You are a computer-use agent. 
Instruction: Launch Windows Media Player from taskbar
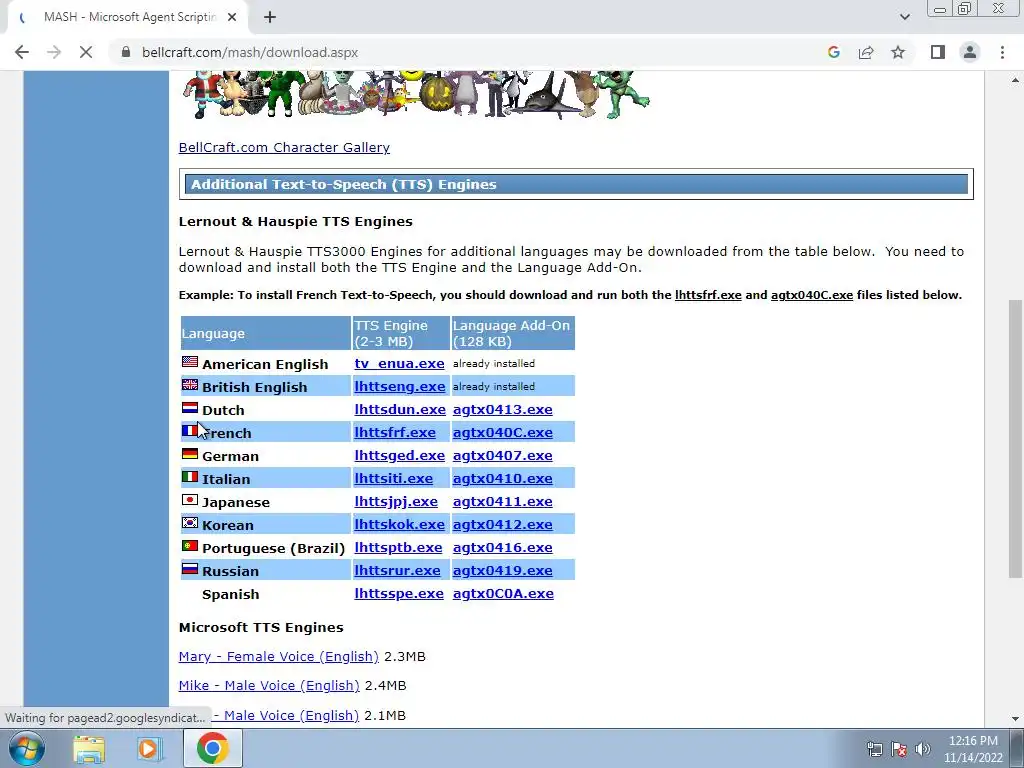150,748
